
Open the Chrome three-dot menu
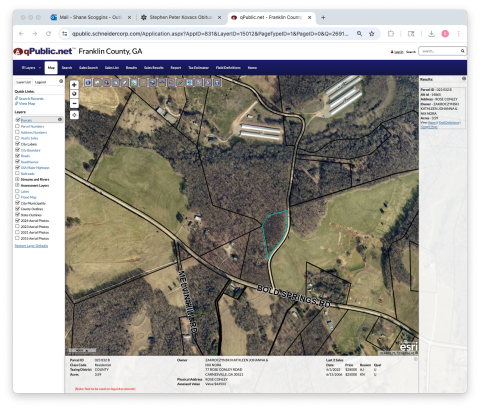[x=459, y=34]
